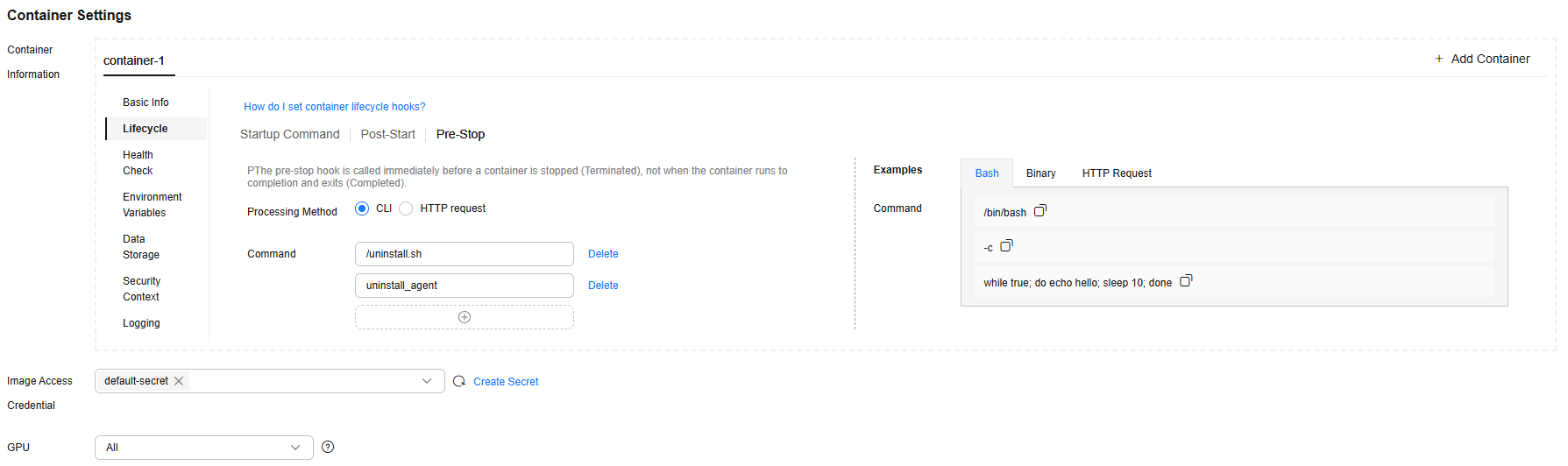Delete the /uninstall.sh command
1568x466 pixels.
point(603,254)
